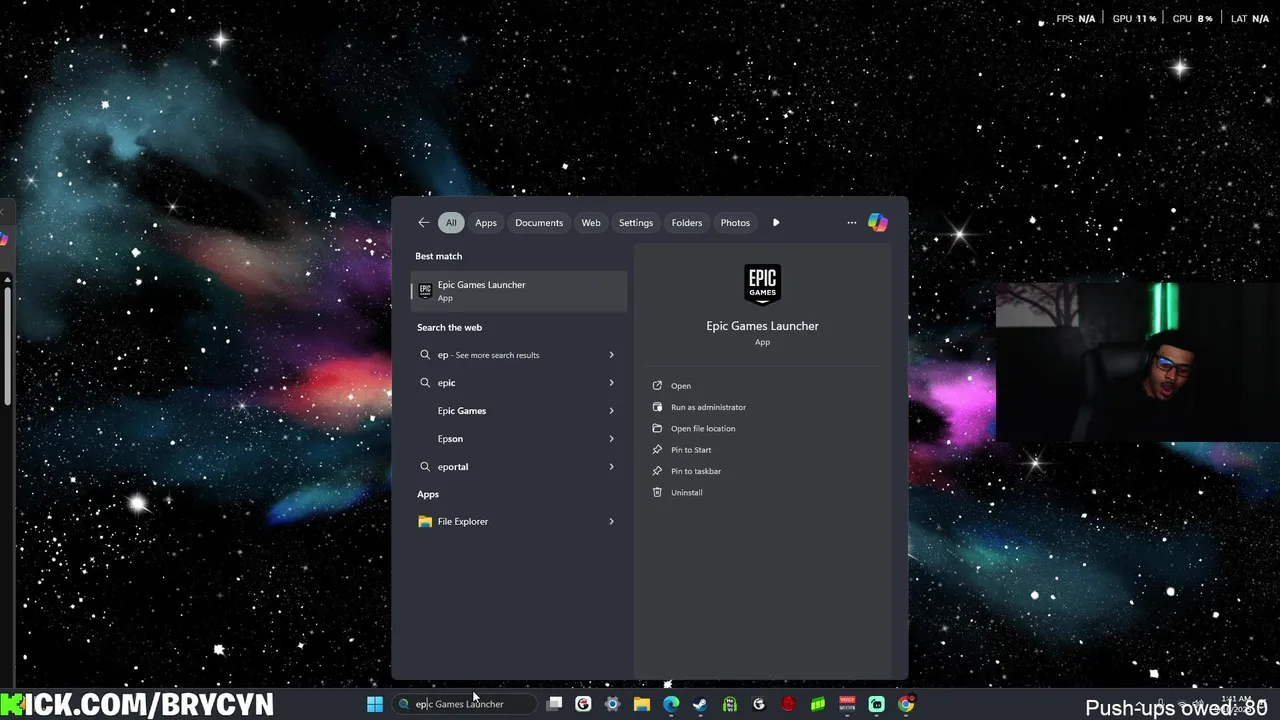Screen dimensions: 1280x720
Task: Open the Voicemeeter taskbar icon
Action: tap(847, 704)
